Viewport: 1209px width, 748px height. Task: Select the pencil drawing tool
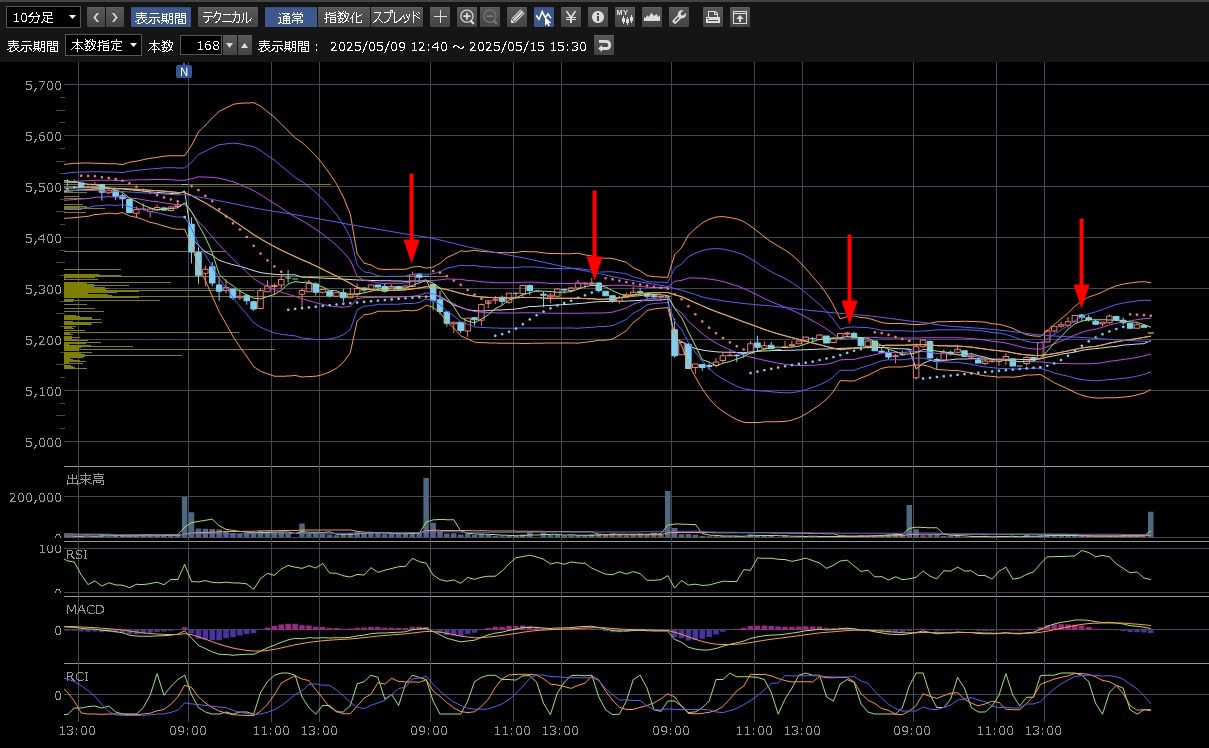point(517,17)
